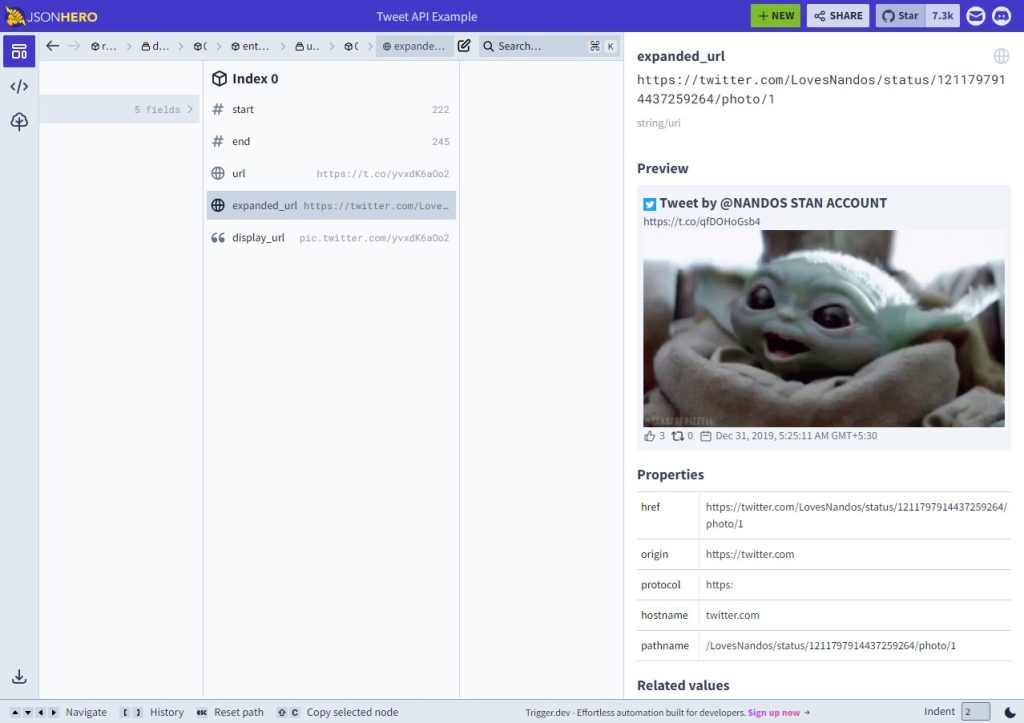Click the Twitter icon in preview title
Viewport: 1024px width, 723px height.
649,204
